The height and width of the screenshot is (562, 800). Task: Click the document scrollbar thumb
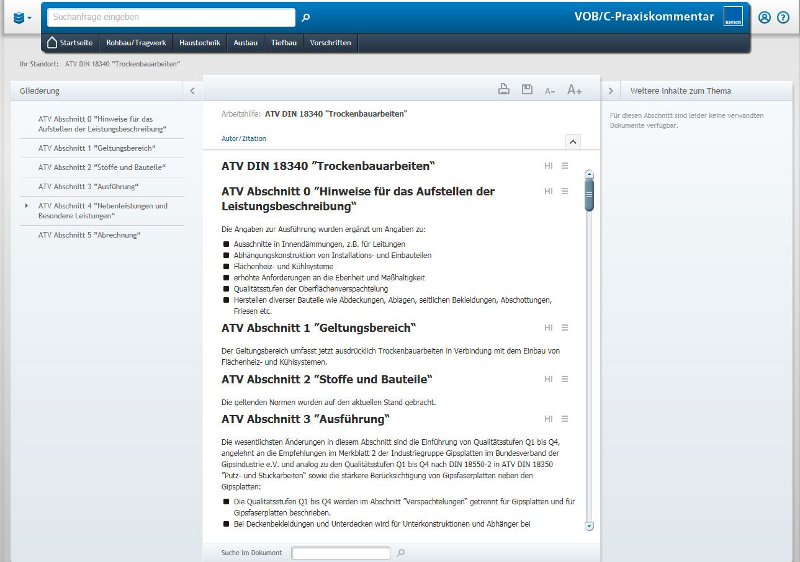pyautogui.click(x=589, y=195)
